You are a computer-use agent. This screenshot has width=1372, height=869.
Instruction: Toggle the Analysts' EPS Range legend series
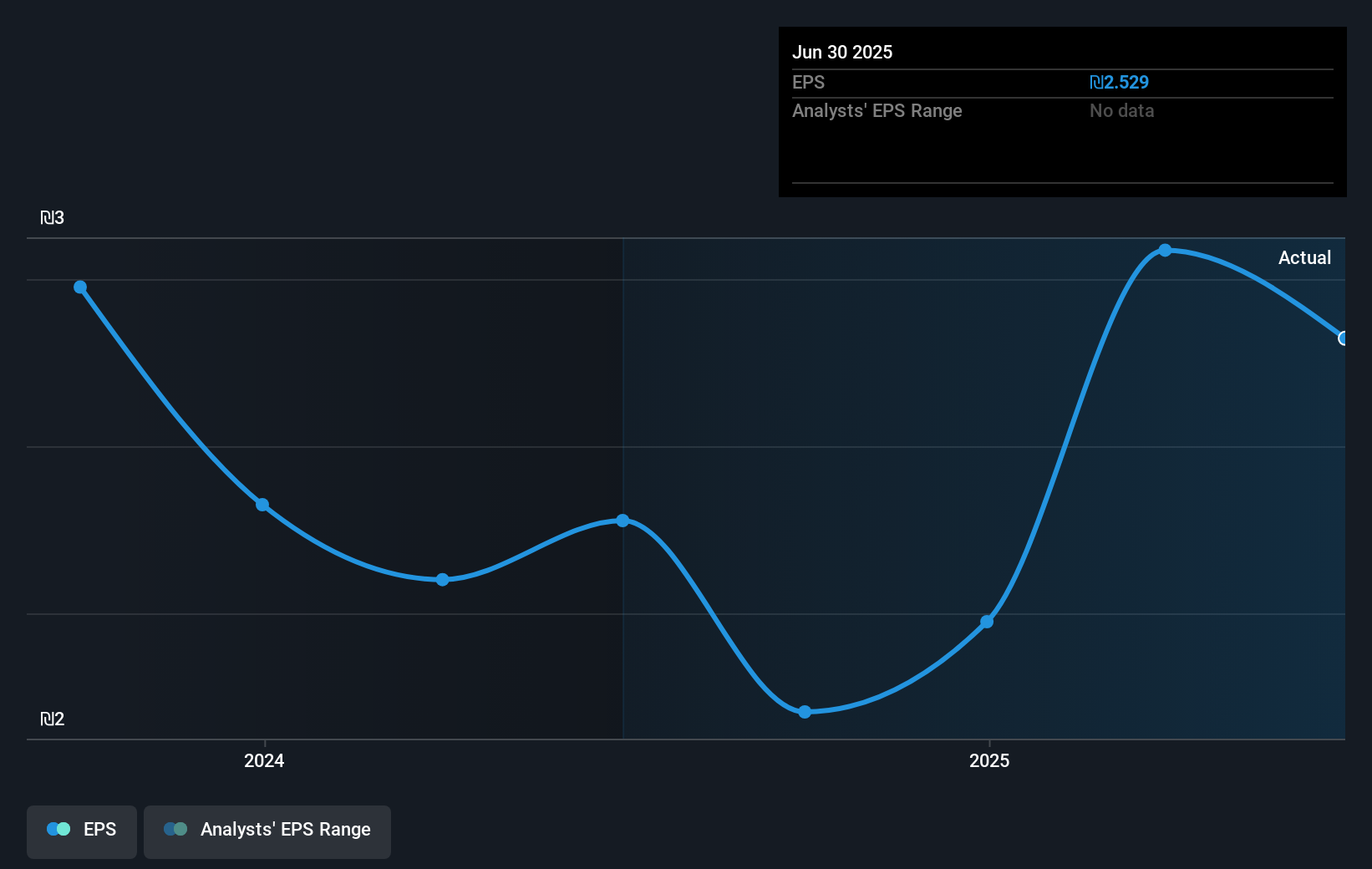pyautogui.click(x=267, y=831)
